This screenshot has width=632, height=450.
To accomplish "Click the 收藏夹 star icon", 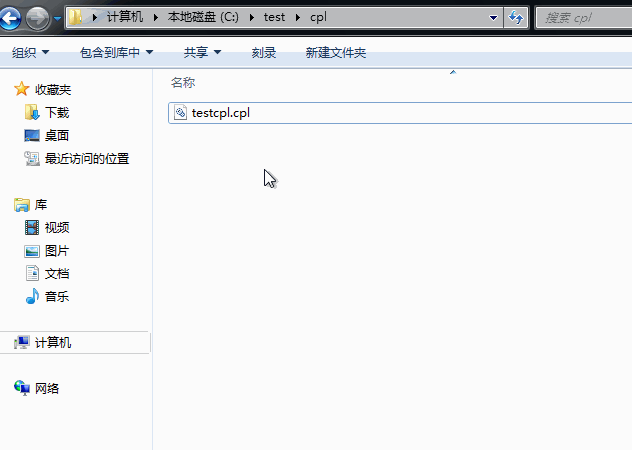I will [x=21, y=89].
